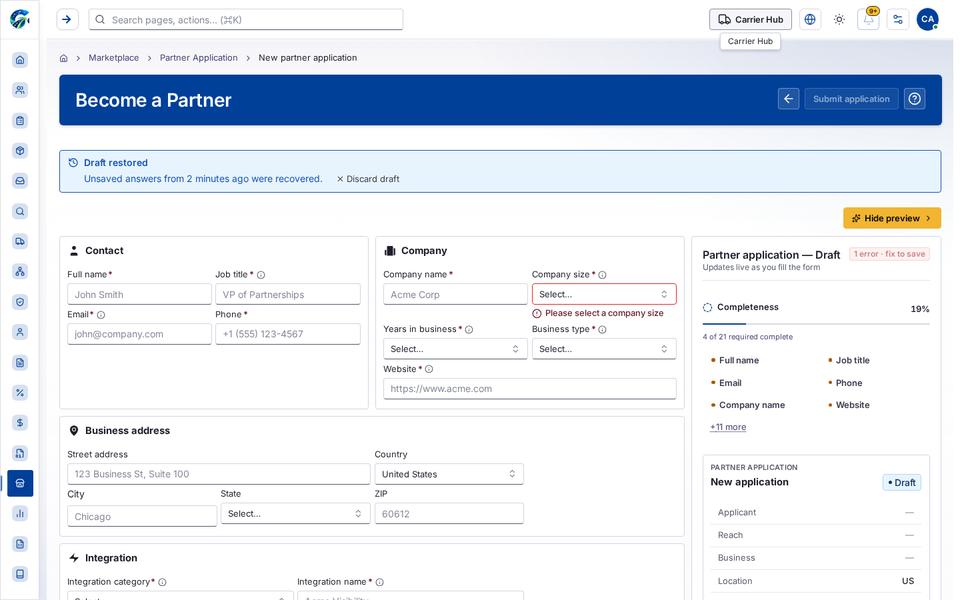This screenshot has height=600, width=960.
Task: Click the magnifier icon in the left sidebar
Action: 20,211
